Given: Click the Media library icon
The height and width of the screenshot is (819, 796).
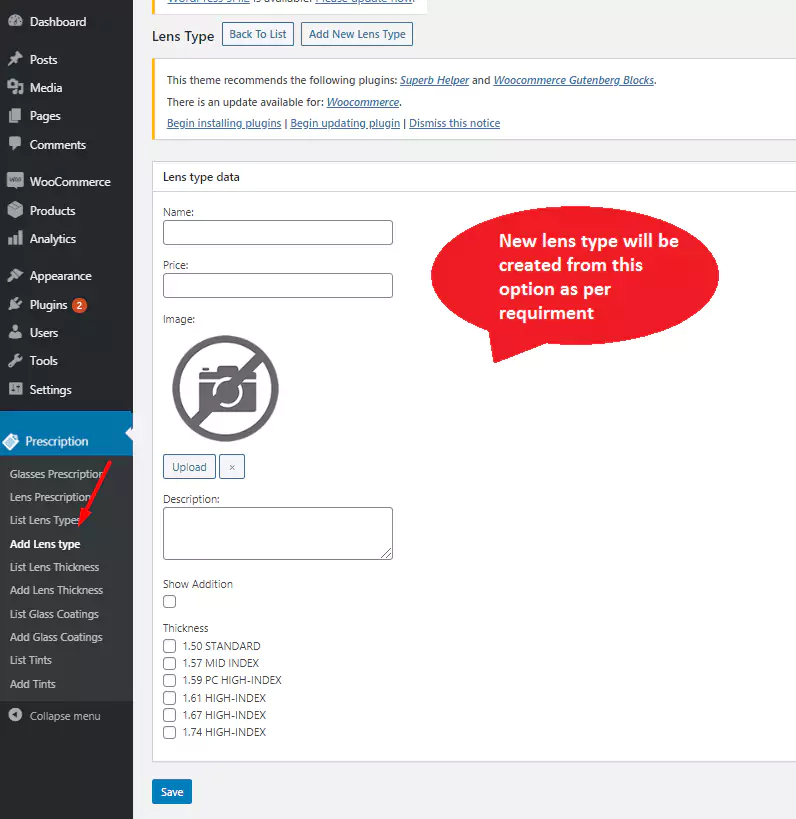Looking at the screenshot, I should 16,87.
